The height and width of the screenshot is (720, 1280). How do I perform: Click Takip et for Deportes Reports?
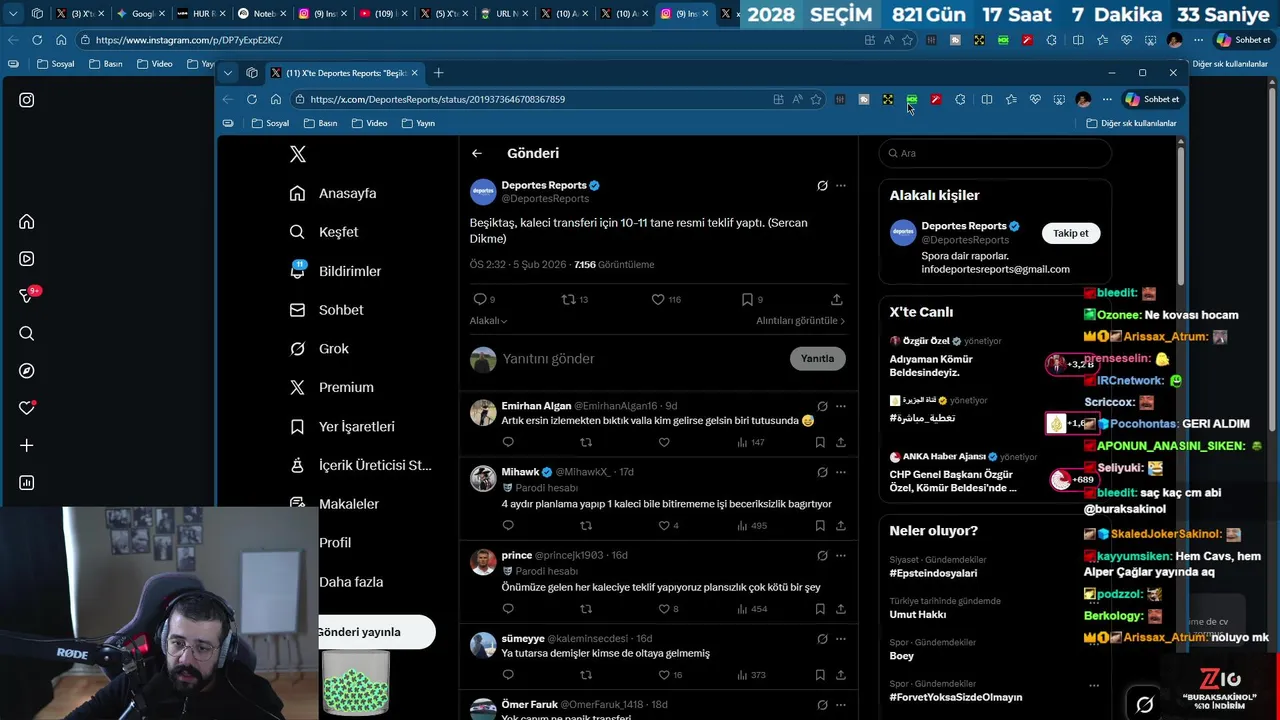(1070, 233)
